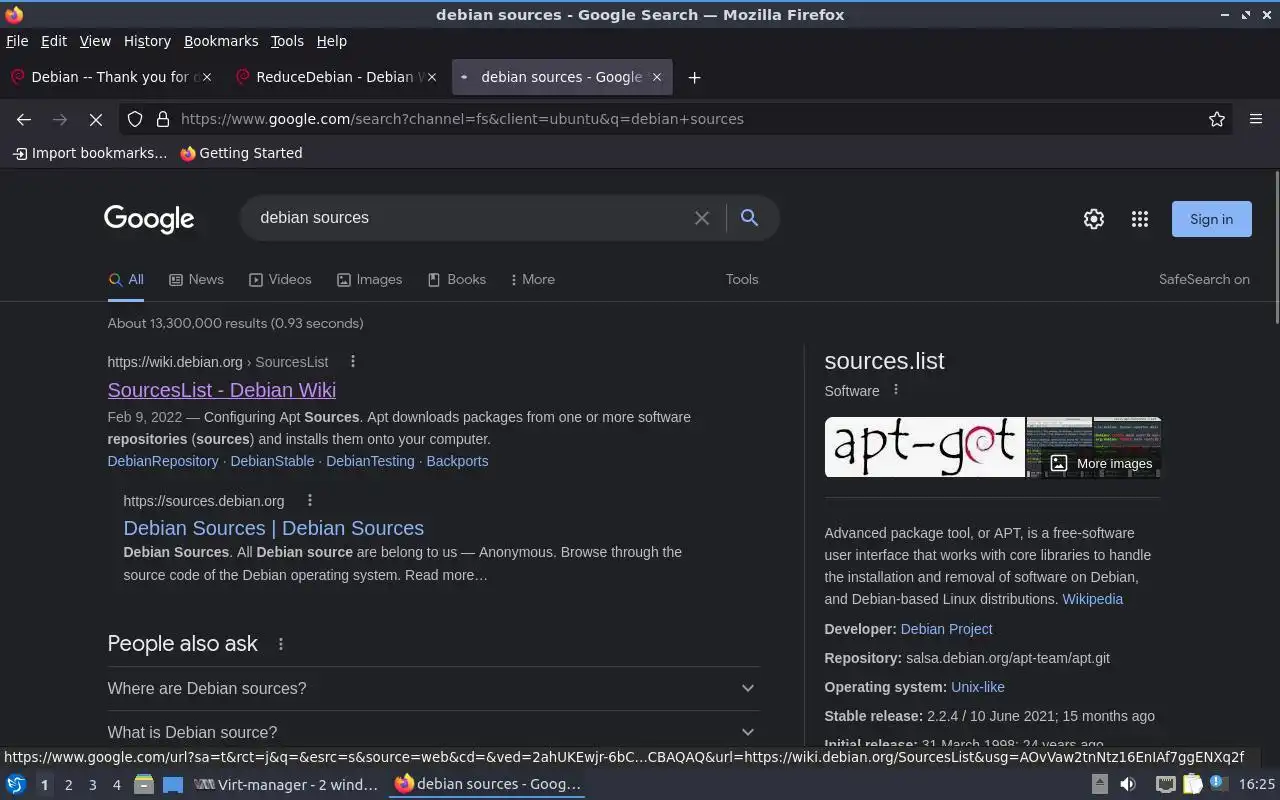
Task: Open the History menu
Action: pyautogui.click(x=147, y=41)
